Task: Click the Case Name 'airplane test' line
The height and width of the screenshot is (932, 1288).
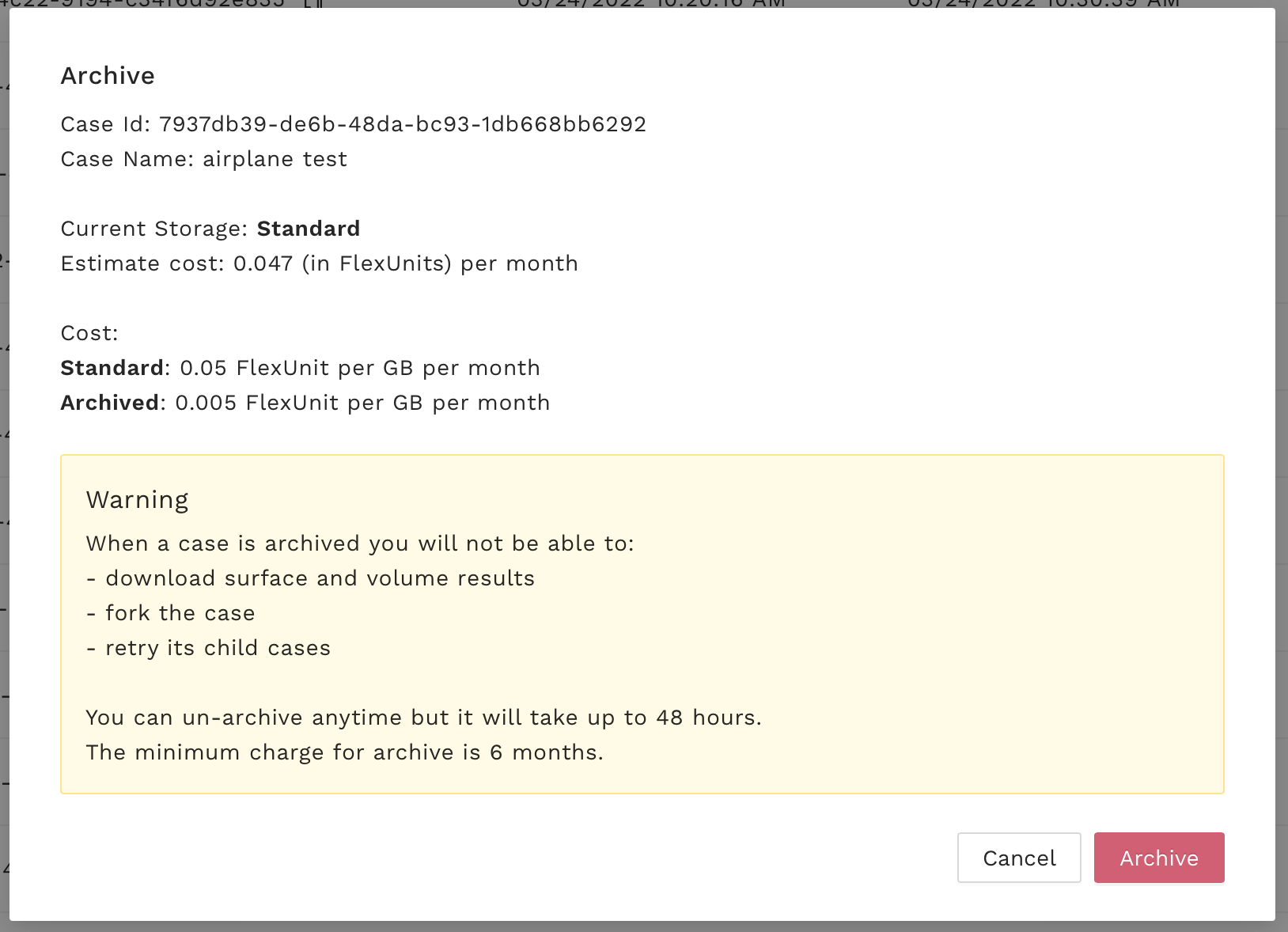Action: pos(204,159)
